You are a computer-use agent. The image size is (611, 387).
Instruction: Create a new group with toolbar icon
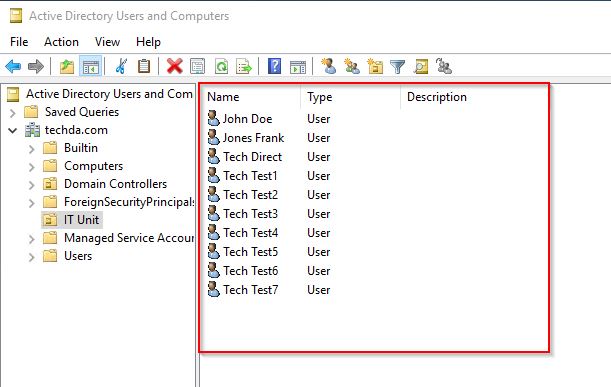352,66
